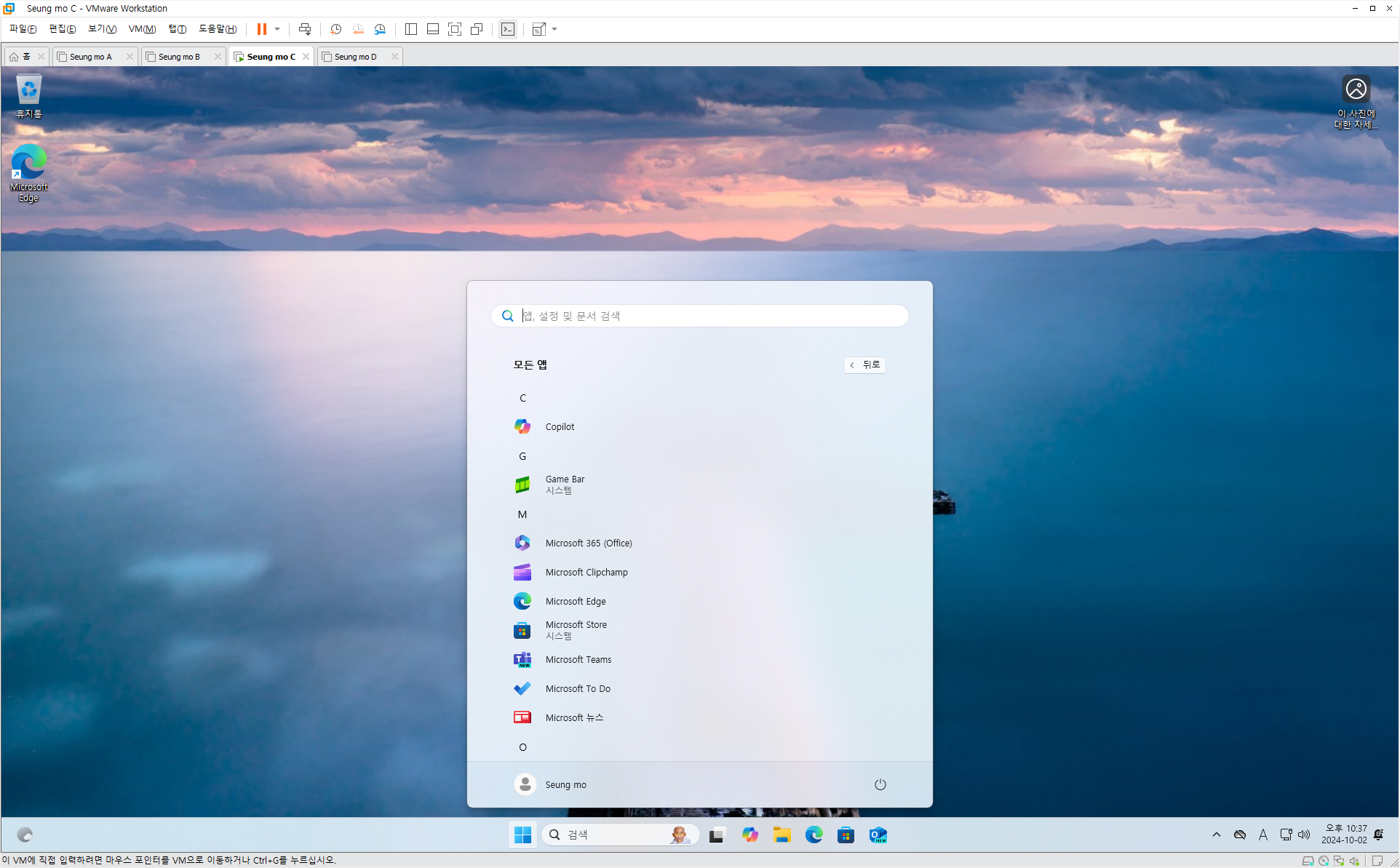This screenshot has height=868, width=1400.
Task: Click the Start menu search box
Action: coord(699,315)
